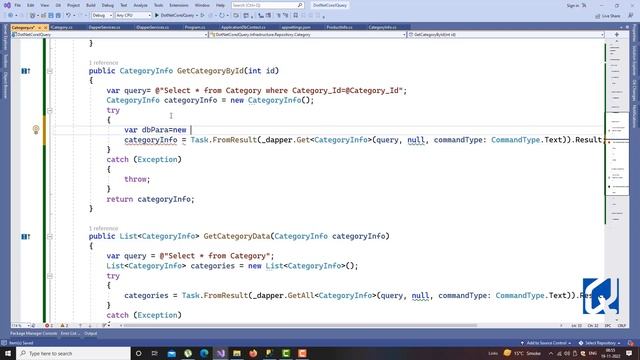Image resolution: width=640 pixels, height=360 pixels.
Task: Open the GetCategoryById member navigation dropdown
Action: [506, 35]
